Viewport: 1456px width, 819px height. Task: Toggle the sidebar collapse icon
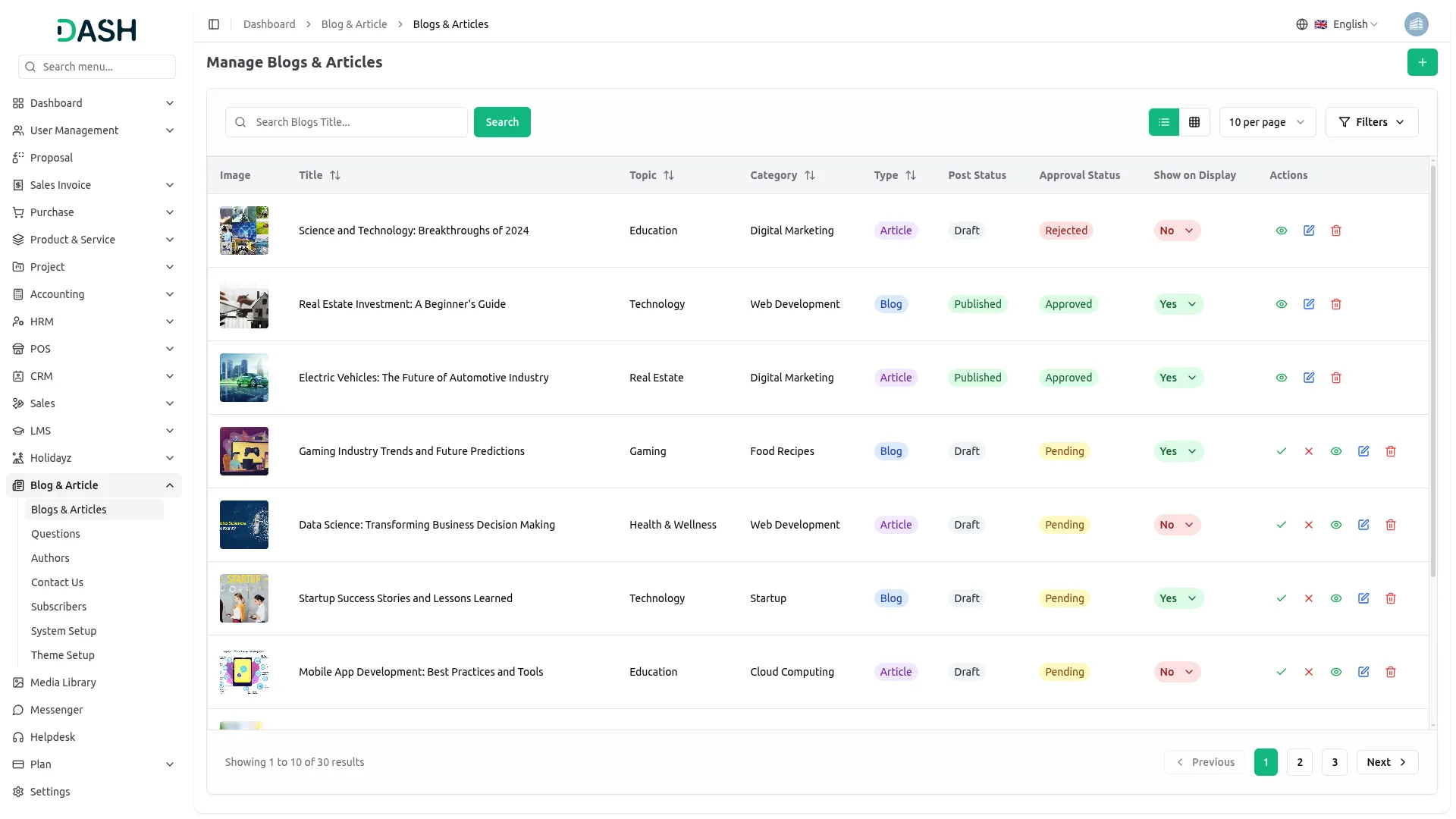point(214,24)
